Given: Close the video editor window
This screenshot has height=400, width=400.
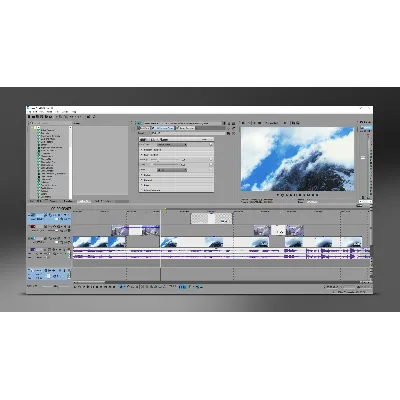Looking at the screenshot, I should [368, 108].
